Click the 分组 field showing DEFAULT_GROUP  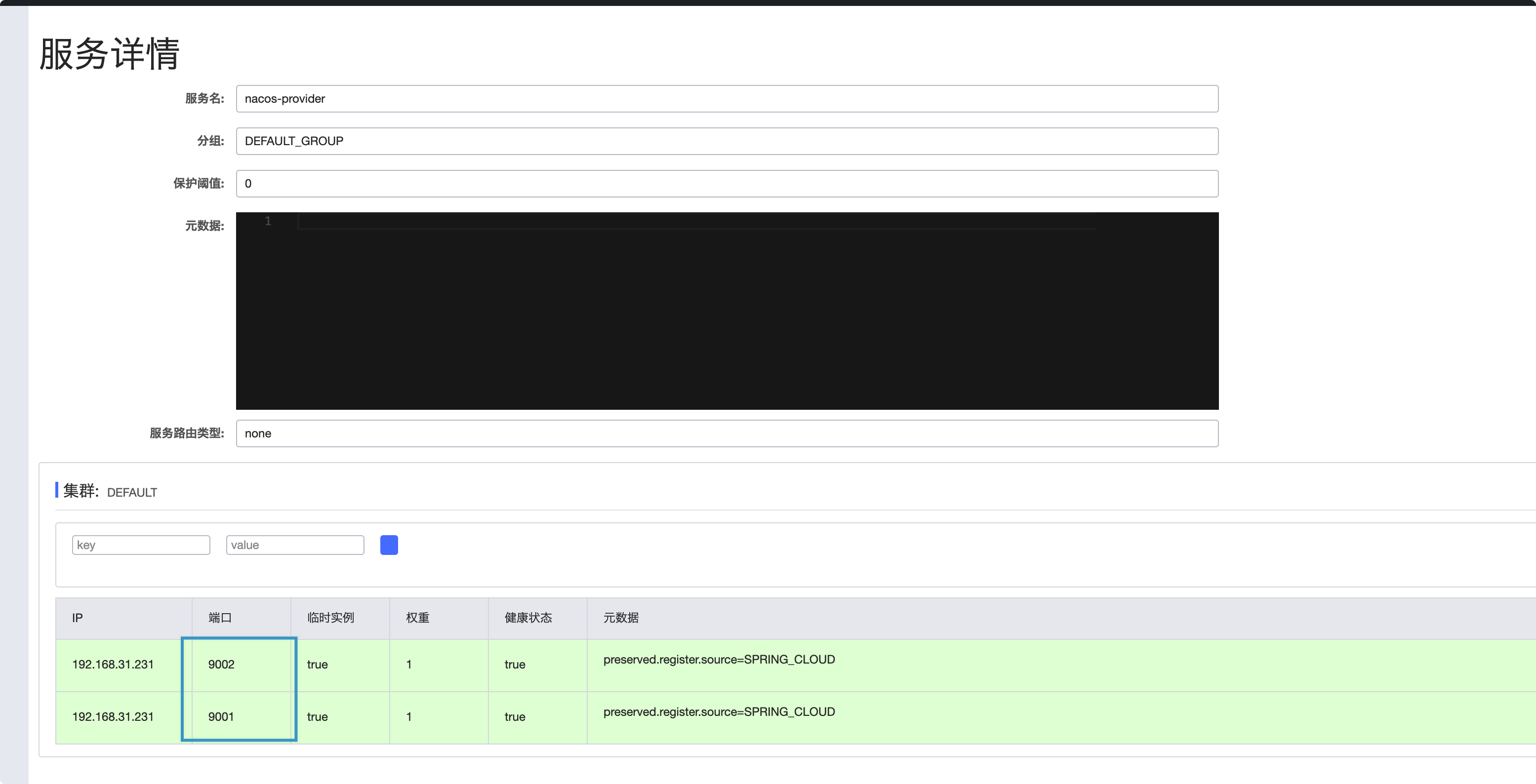[726, 141]
